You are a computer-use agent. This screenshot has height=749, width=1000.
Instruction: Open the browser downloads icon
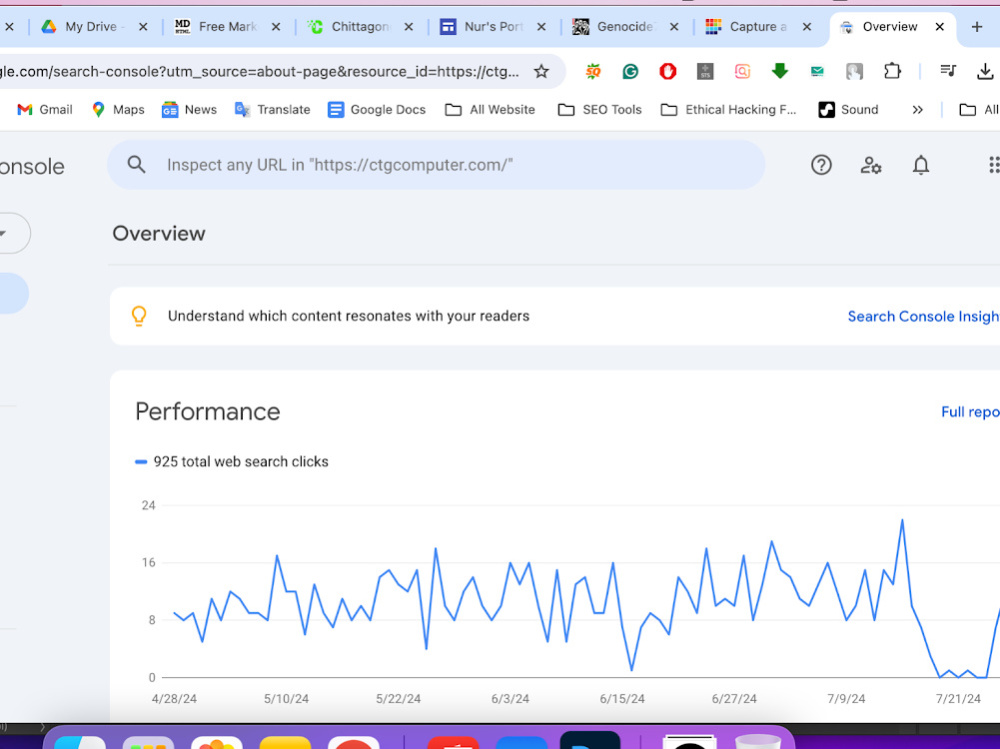(985, 71)
